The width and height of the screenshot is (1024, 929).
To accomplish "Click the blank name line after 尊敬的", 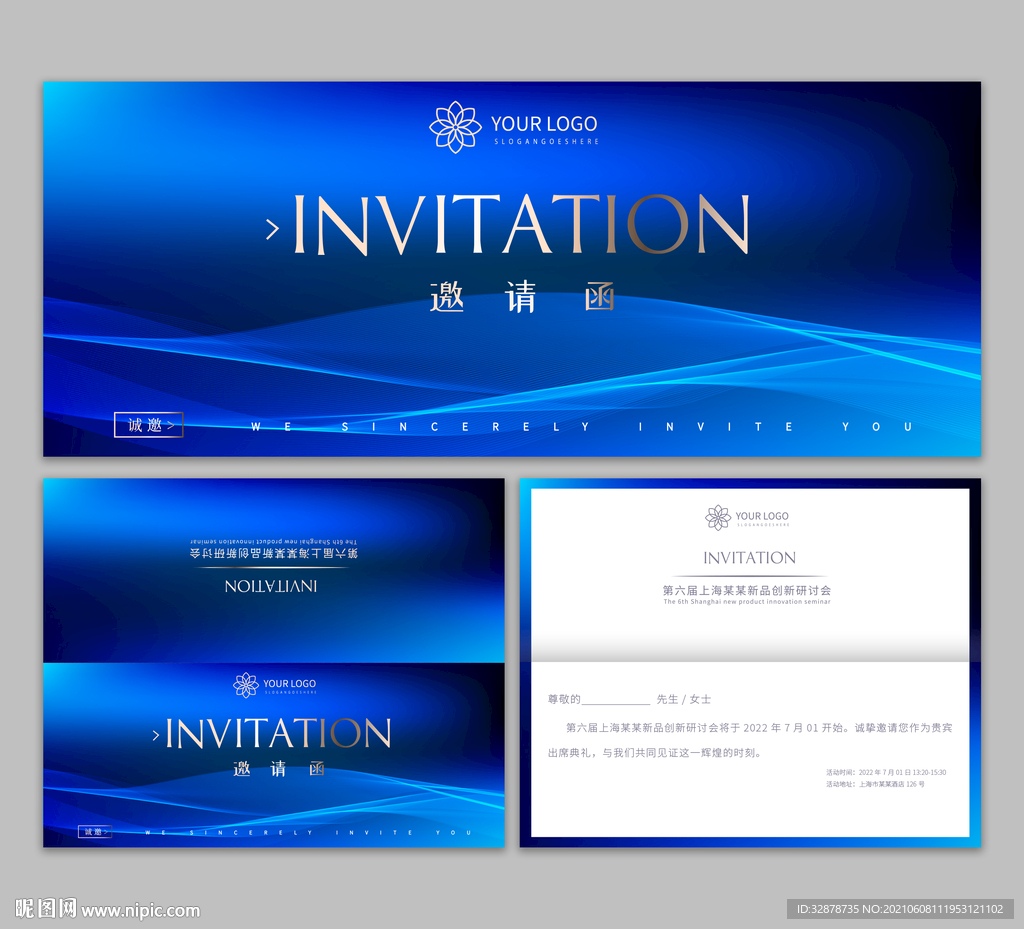I will (616, 703).
